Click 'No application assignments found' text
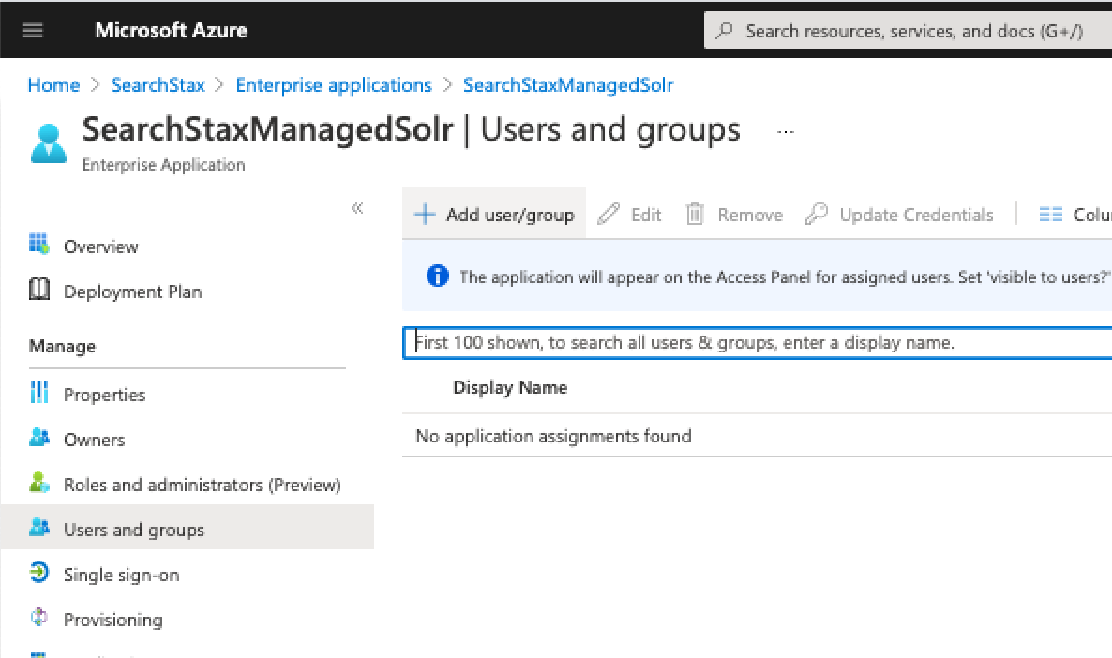Image resolution: width=1112 pixels, height=658 pixels. point(553,436)
